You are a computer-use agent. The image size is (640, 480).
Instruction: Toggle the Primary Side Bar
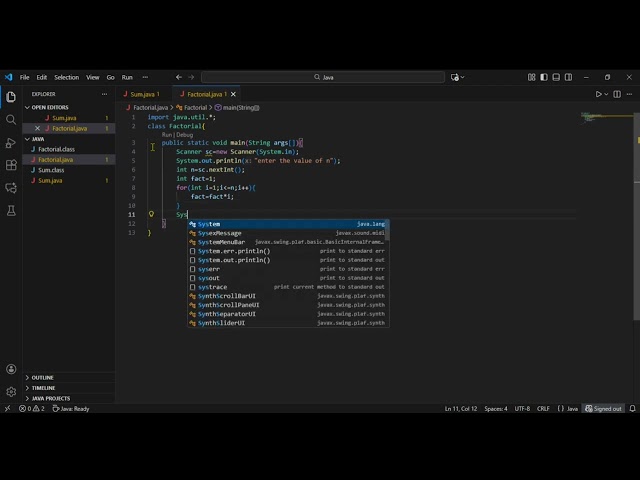pyautogui.click(x=544, y=77)
